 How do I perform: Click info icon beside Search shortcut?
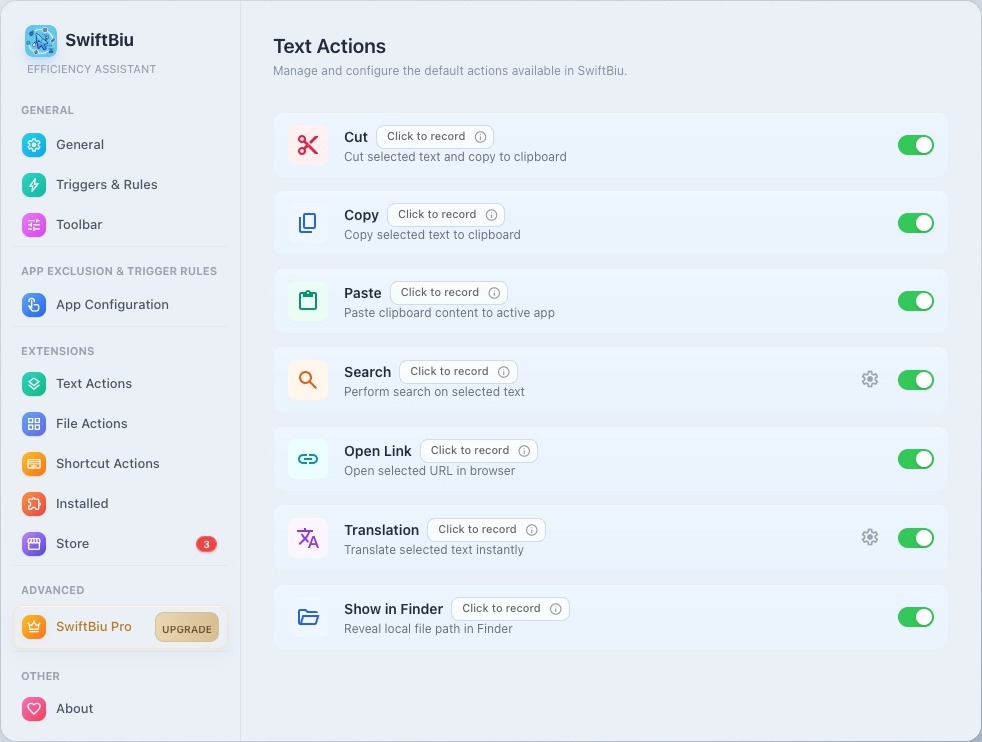504,372
